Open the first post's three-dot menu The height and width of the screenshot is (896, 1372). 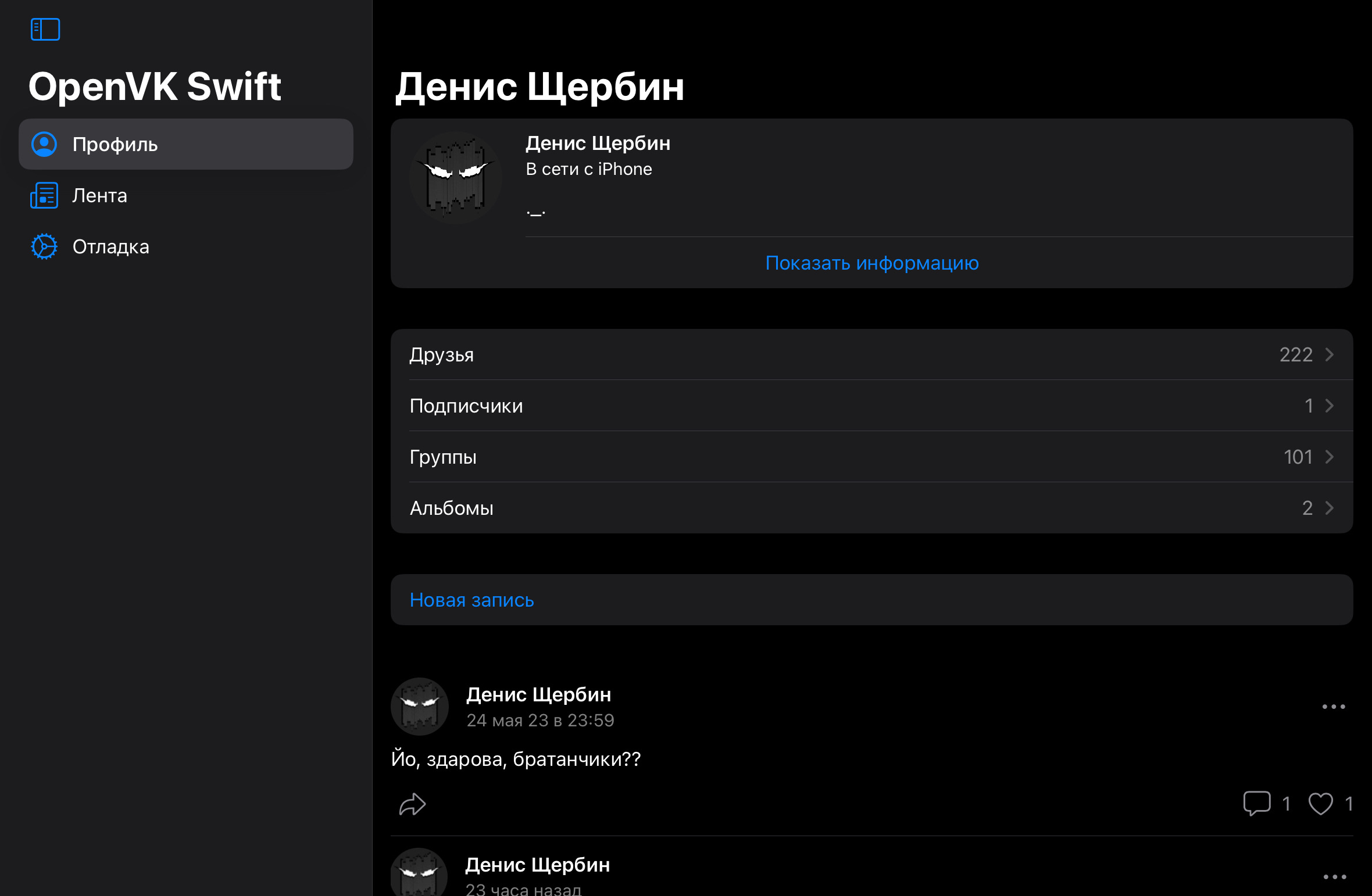(x=1334, y=707)
